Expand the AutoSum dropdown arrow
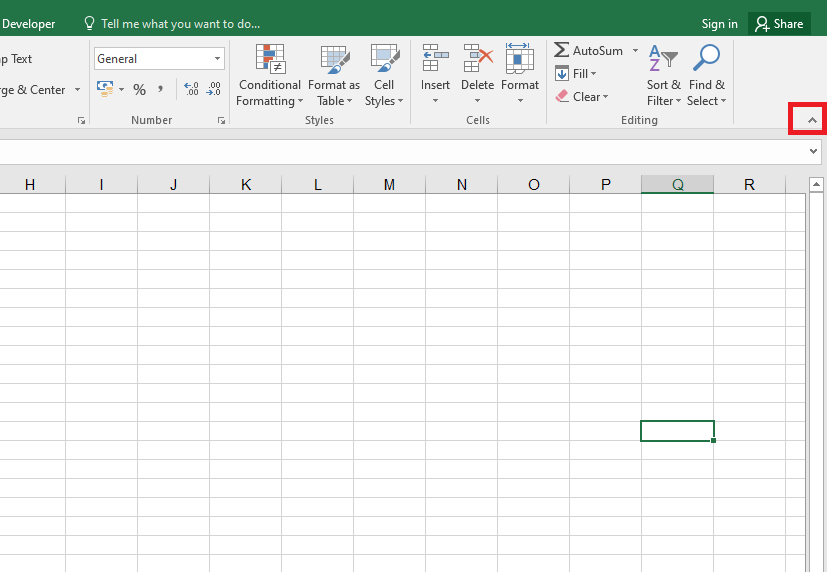Screen dimensions: 827x572 [635, 51]
